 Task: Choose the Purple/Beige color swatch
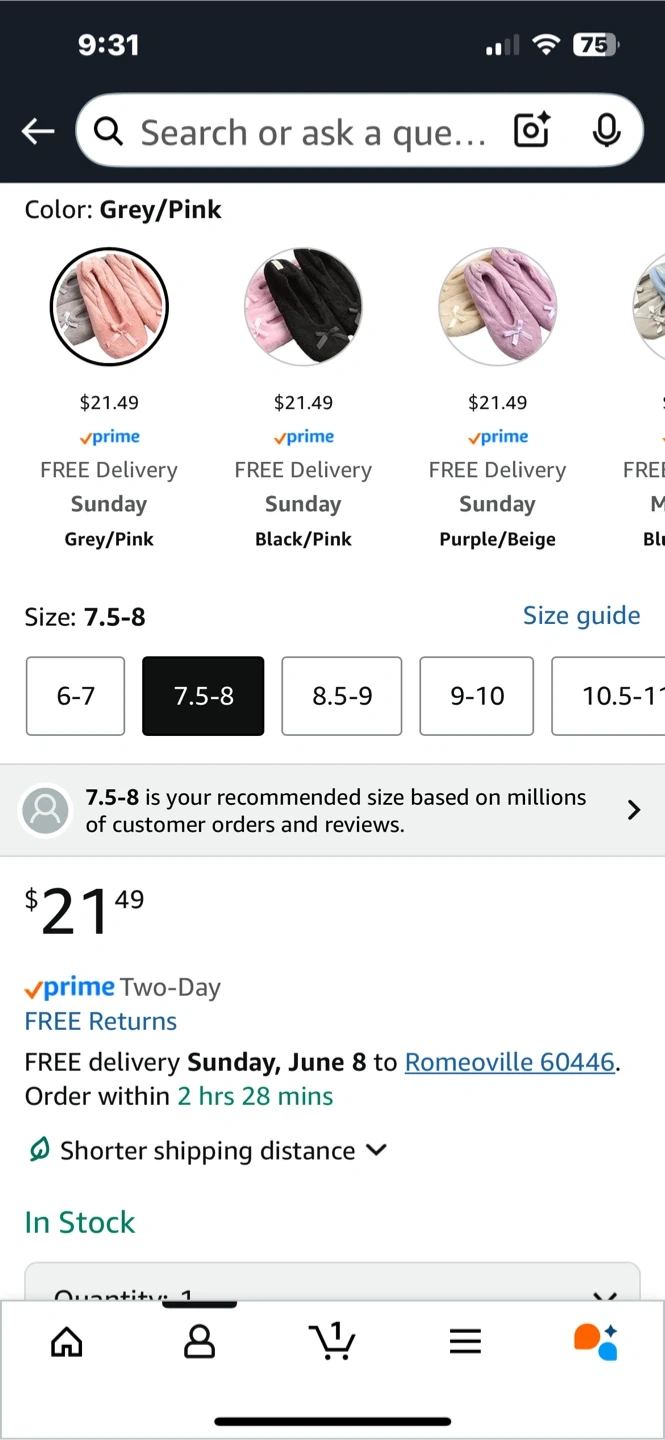click(497, 306)
